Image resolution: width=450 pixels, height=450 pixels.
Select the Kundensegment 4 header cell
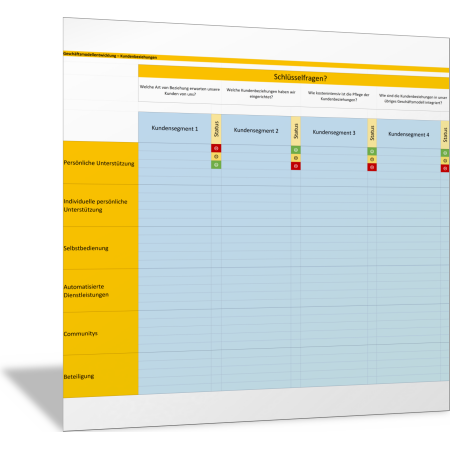click(409, 134)
